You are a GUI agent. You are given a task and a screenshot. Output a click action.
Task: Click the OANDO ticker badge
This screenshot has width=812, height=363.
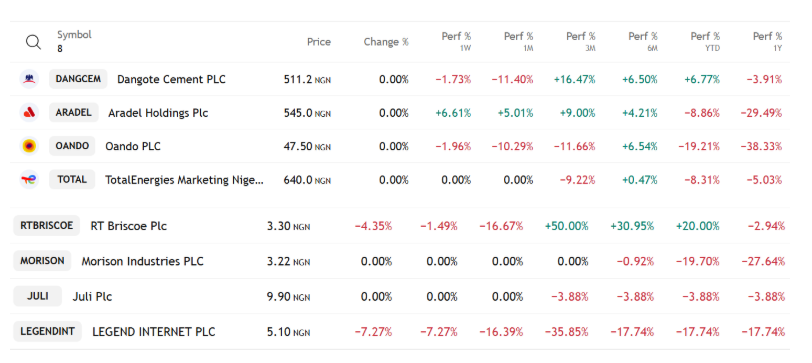pyautogui.click(x=72, y=146)
